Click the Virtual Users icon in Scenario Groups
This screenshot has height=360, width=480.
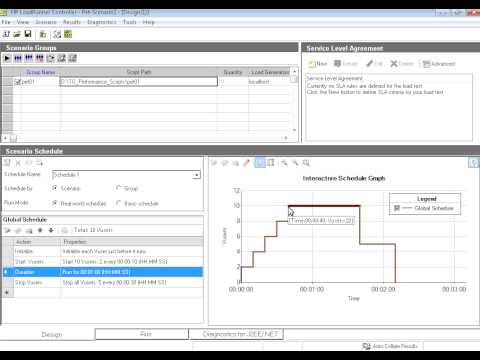(x=18, y=59)
